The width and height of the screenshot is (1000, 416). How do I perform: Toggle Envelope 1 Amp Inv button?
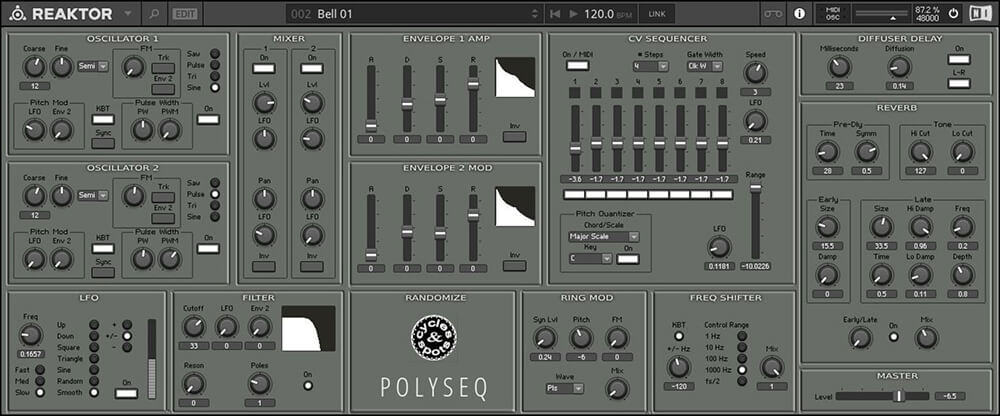tap(514, 136)
